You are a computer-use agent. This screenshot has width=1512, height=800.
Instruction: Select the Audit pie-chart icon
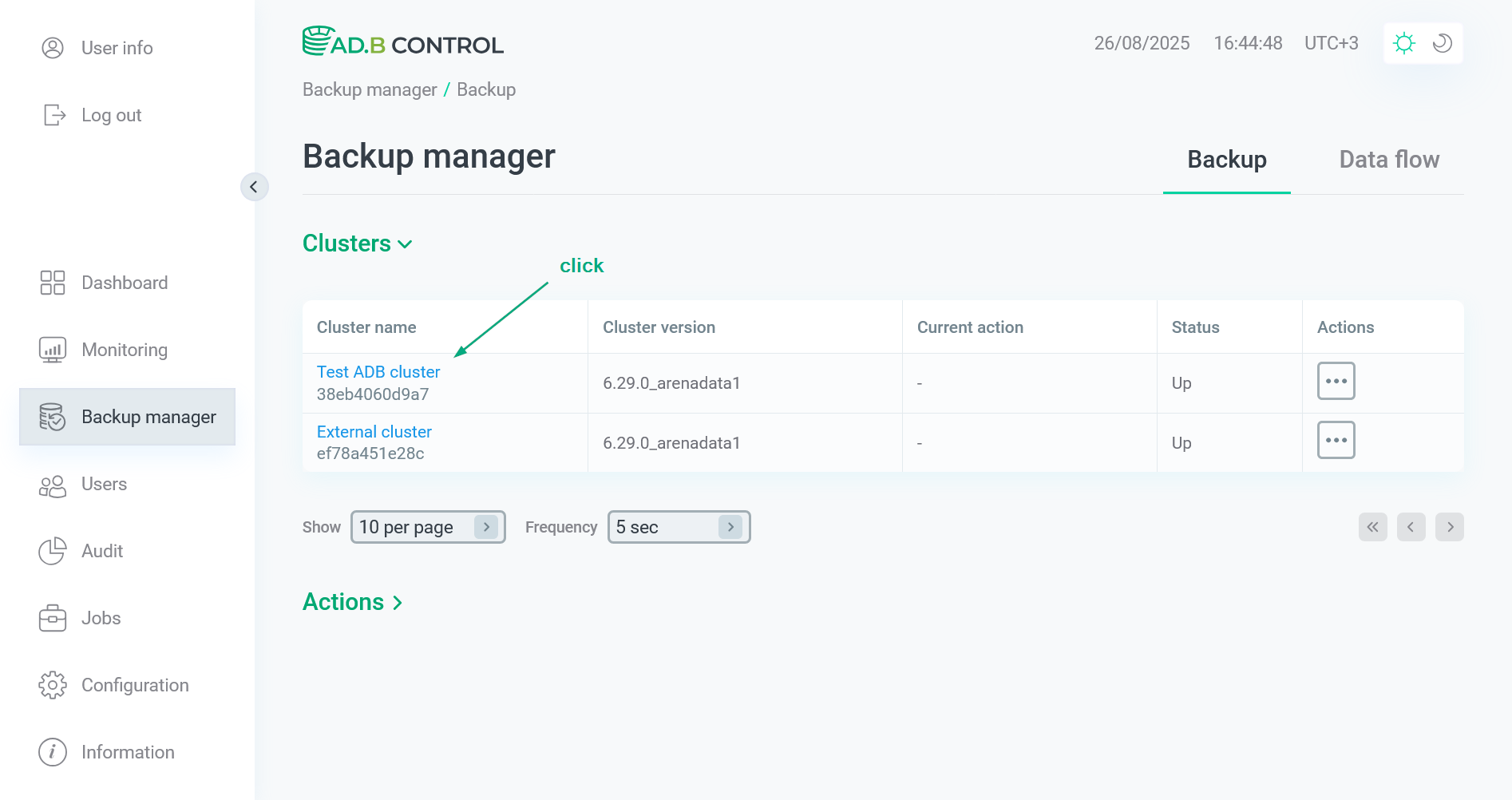pos(53,551)
